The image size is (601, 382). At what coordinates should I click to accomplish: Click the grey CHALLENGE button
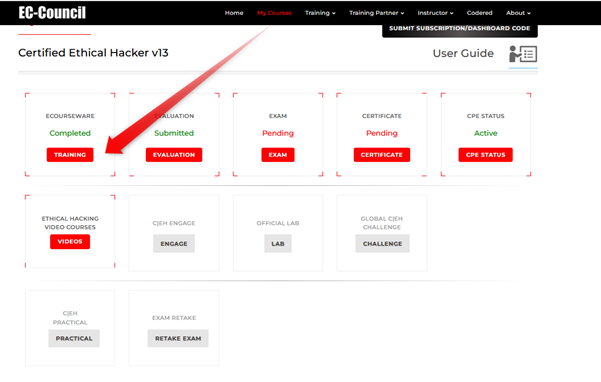(382, 244)
